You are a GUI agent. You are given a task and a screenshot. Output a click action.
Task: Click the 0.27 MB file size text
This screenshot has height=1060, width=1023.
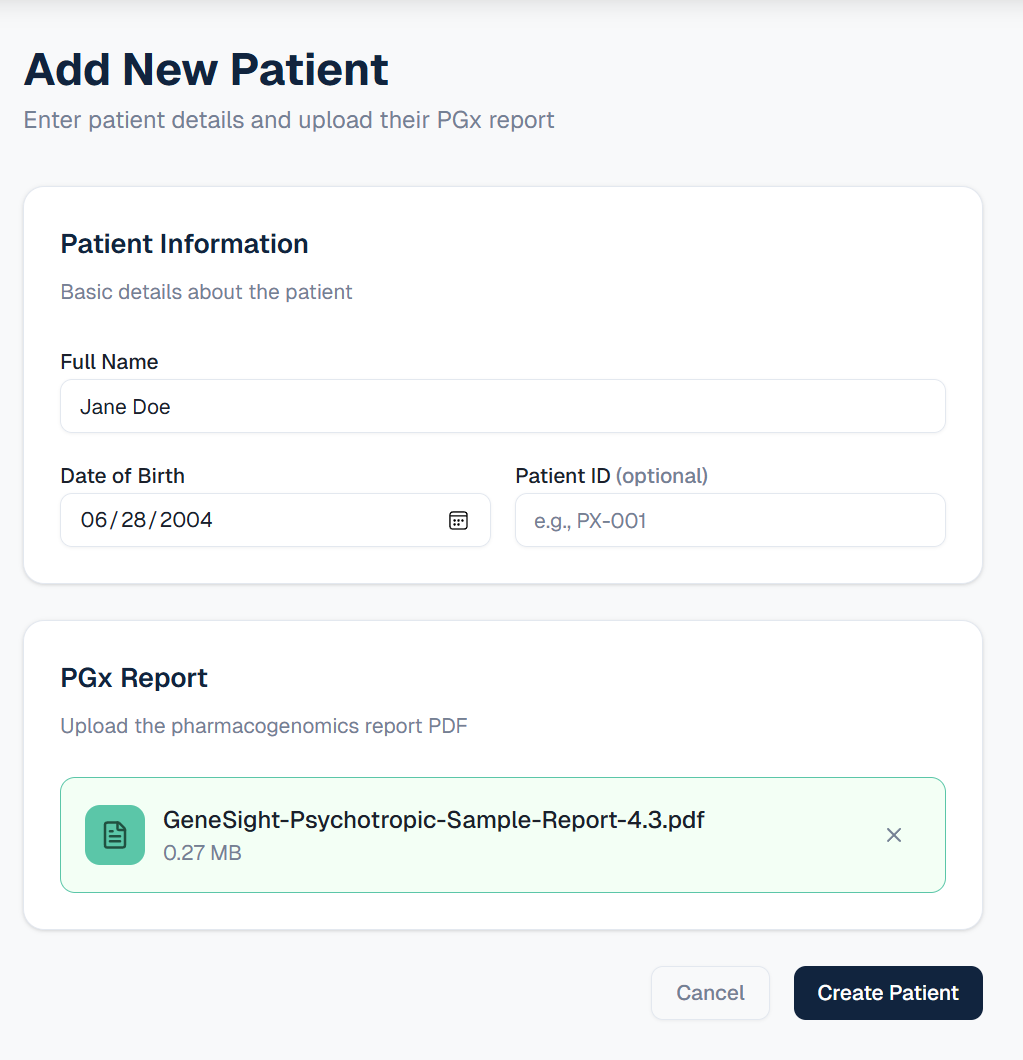(x=202, y=853)
